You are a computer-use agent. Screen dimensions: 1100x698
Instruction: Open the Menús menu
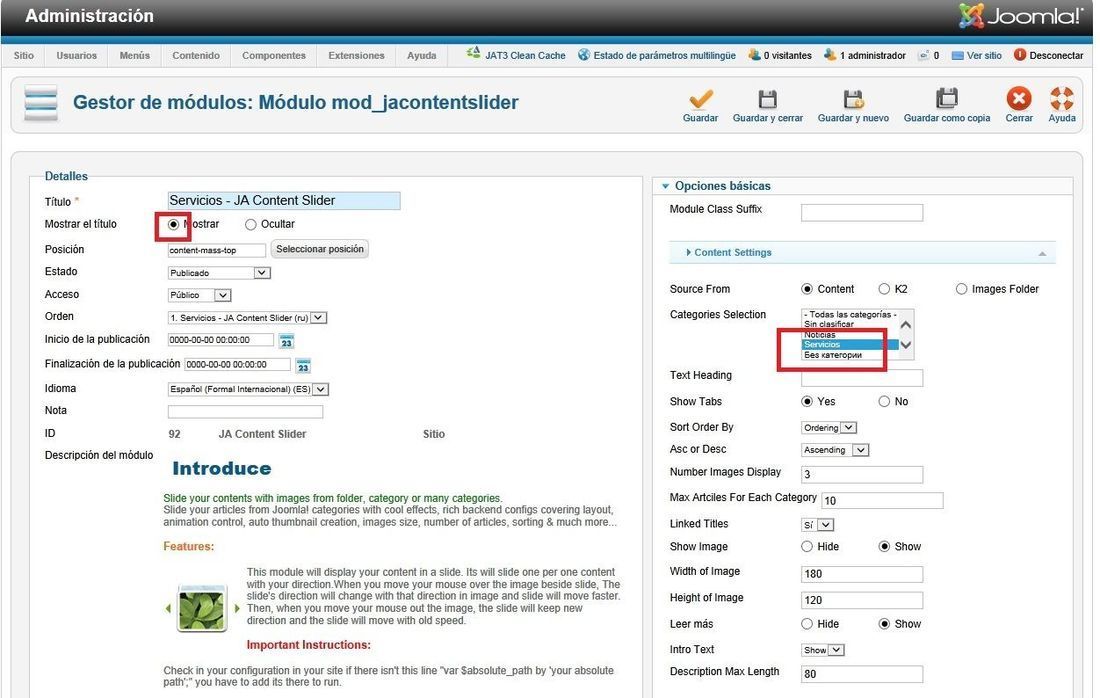[x=134, y=55]
